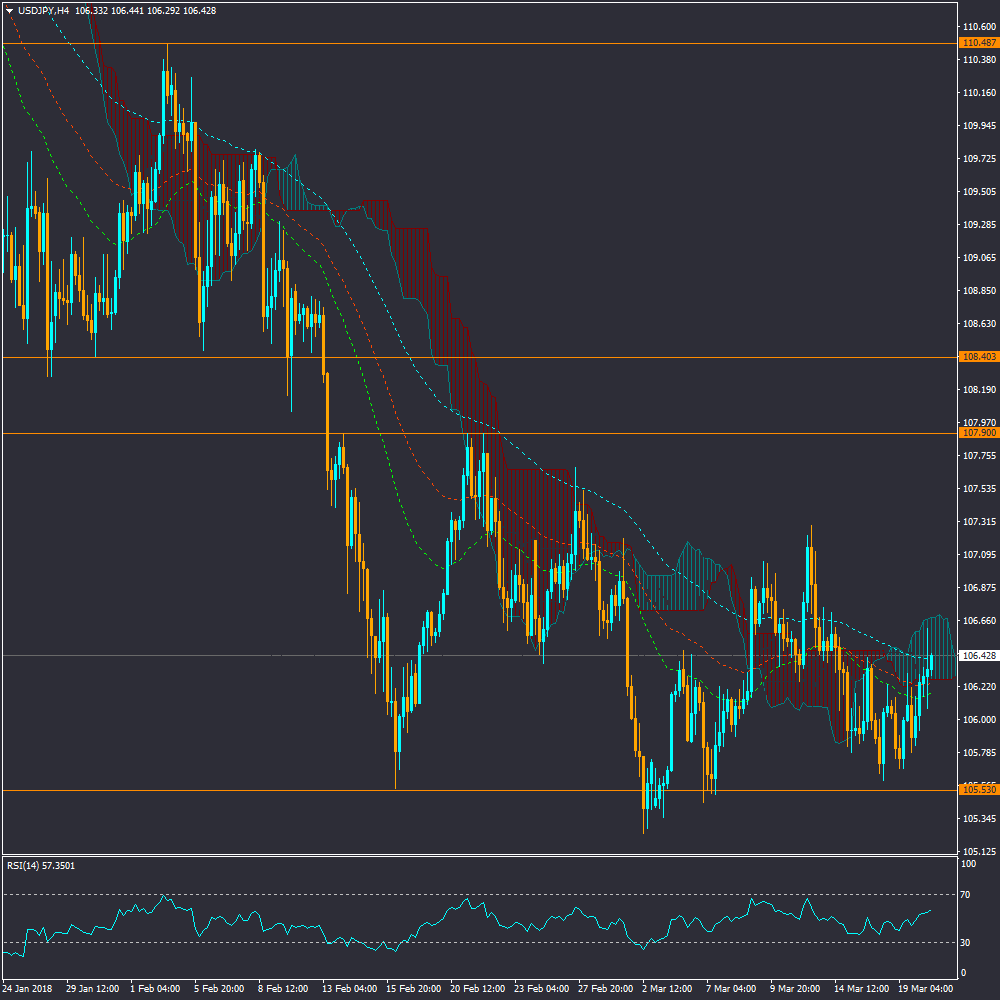Image resolution: width=1000 pixels, height=1000 pixels.
Task: Click the 13 Feb 04:00 time label
Action: tap(352, 988)
